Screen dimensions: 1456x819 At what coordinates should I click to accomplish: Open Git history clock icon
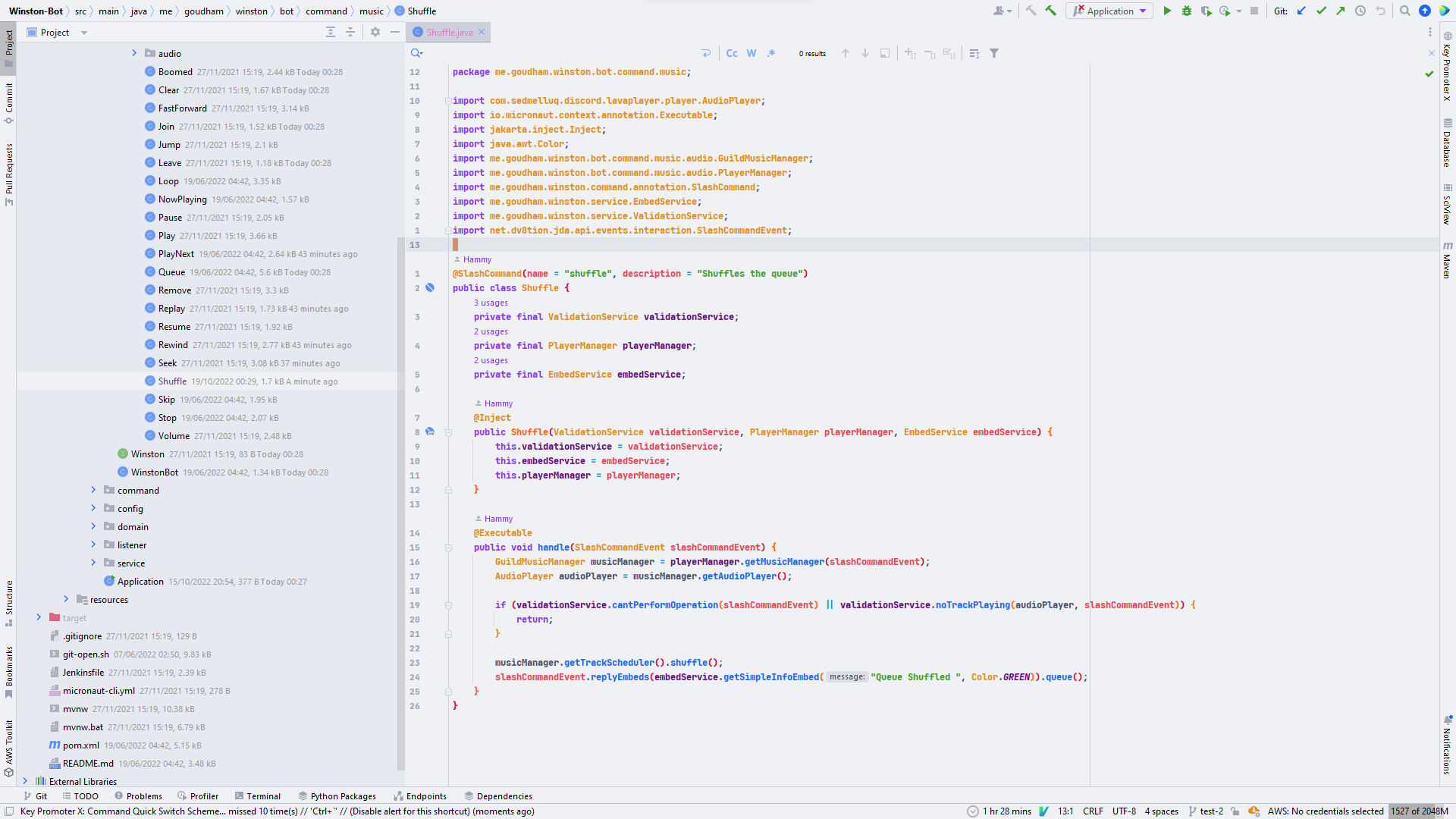coord(1360,11)
